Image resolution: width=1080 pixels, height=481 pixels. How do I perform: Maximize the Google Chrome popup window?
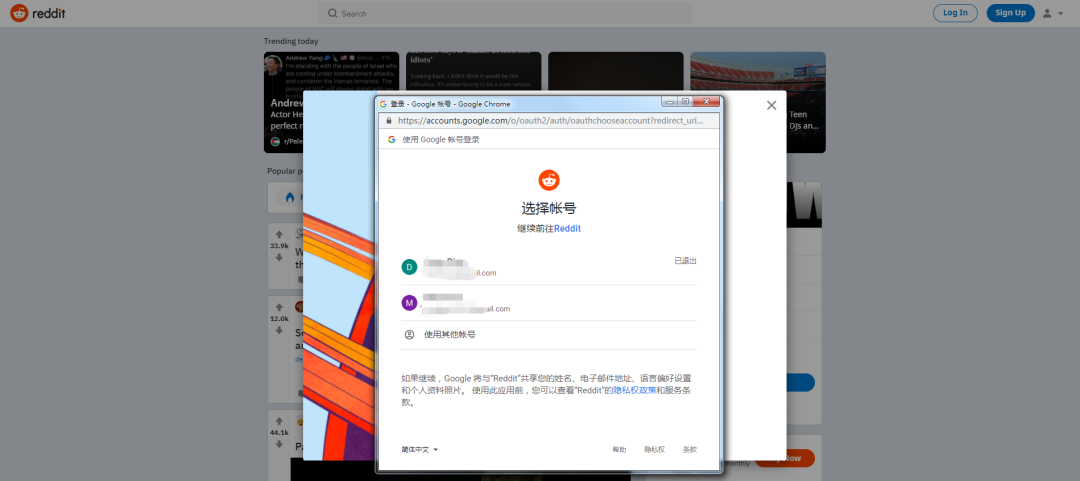coord(685,102)
